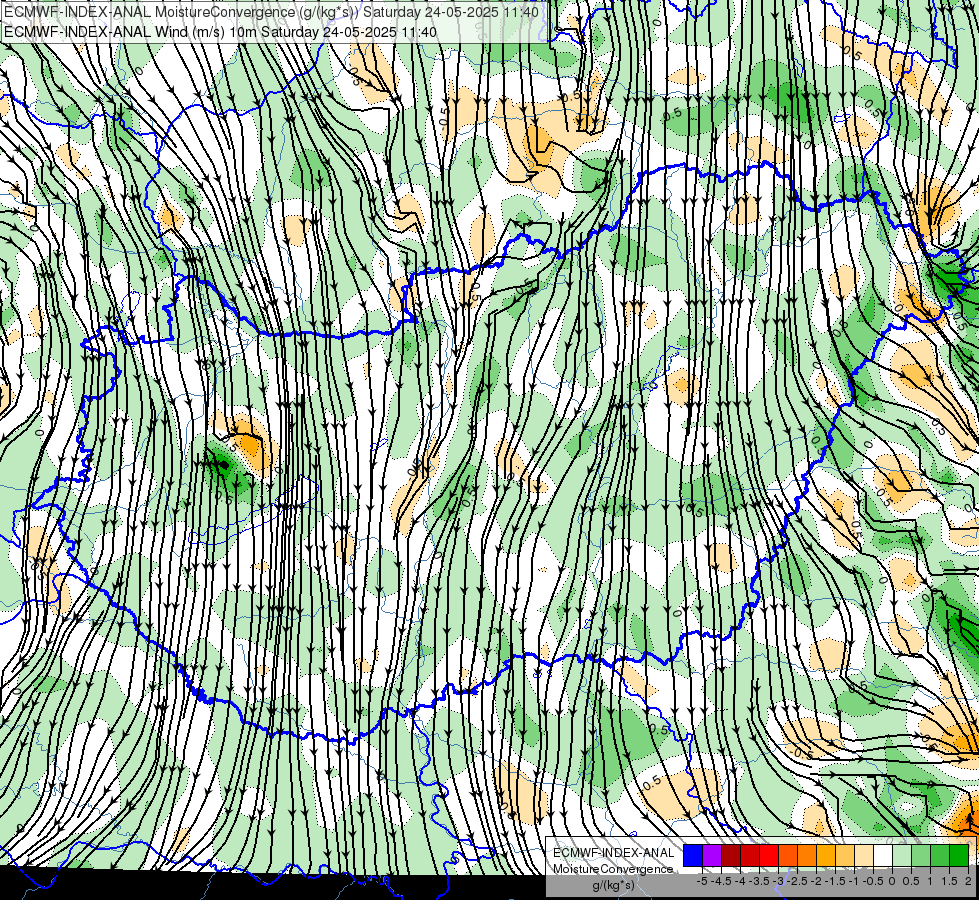Click the -3.5 tick label on the legend
This screenshot has width=979, height=900.
tap(759, 881)
